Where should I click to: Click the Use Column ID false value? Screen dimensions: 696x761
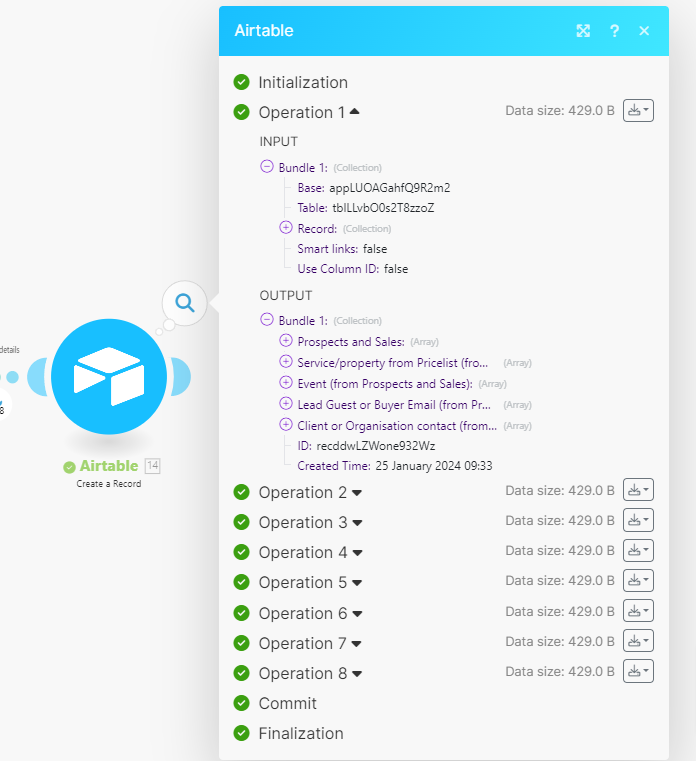pos(396,269)
